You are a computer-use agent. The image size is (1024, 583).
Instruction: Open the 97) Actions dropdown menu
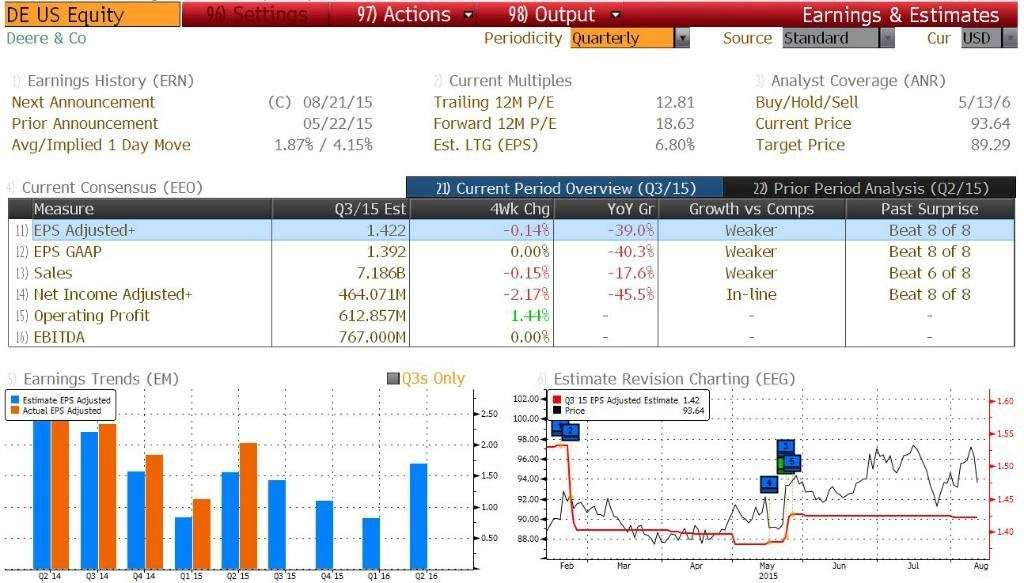tap(414, 14)
